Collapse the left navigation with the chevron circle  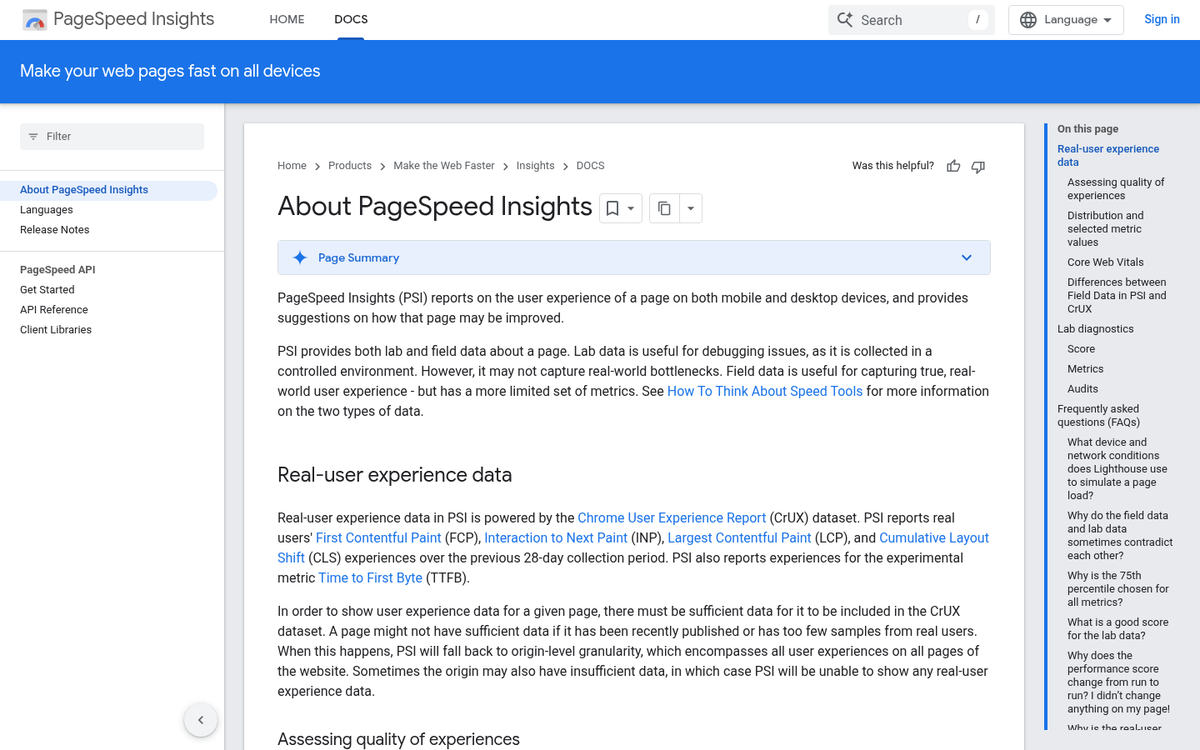click(200, 719)
